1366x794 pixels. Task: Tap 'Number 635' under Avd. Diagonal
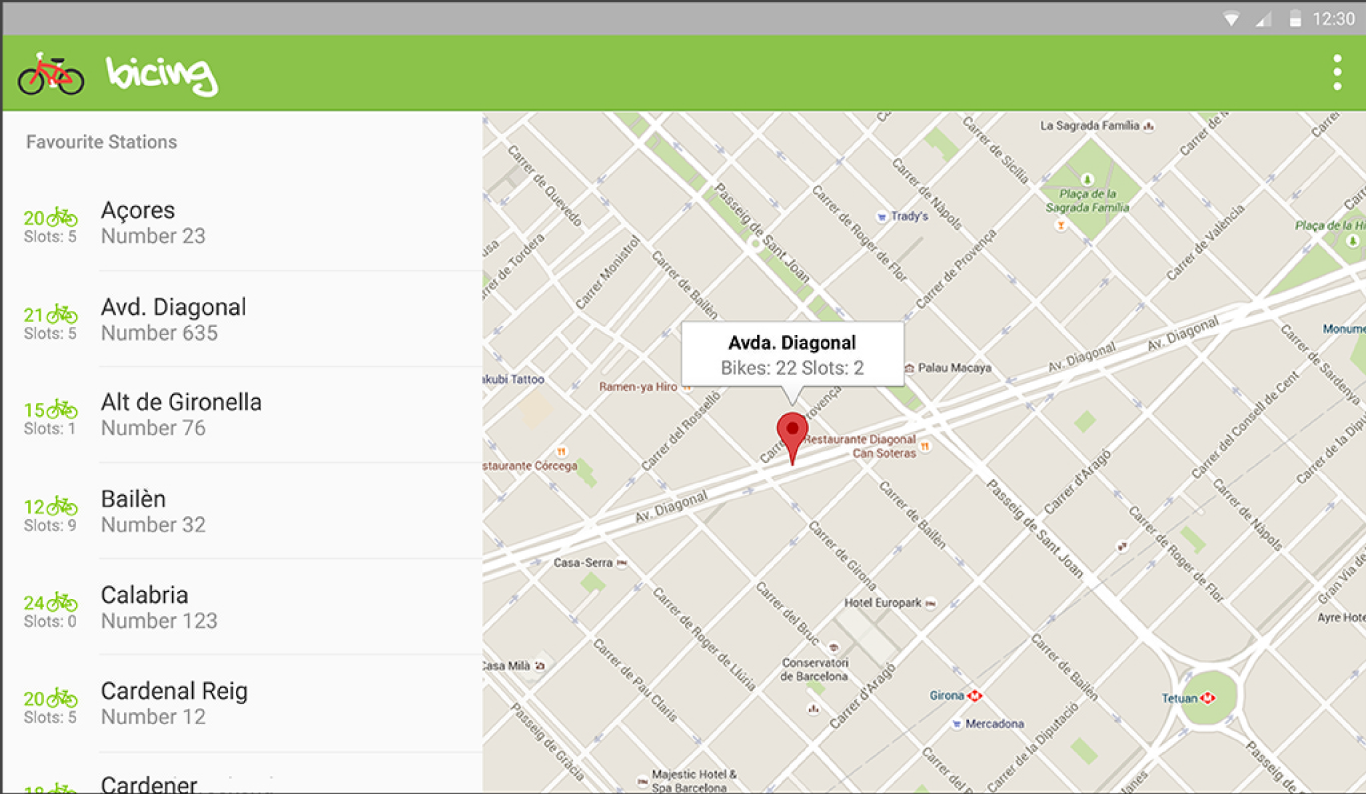(159, 333)
